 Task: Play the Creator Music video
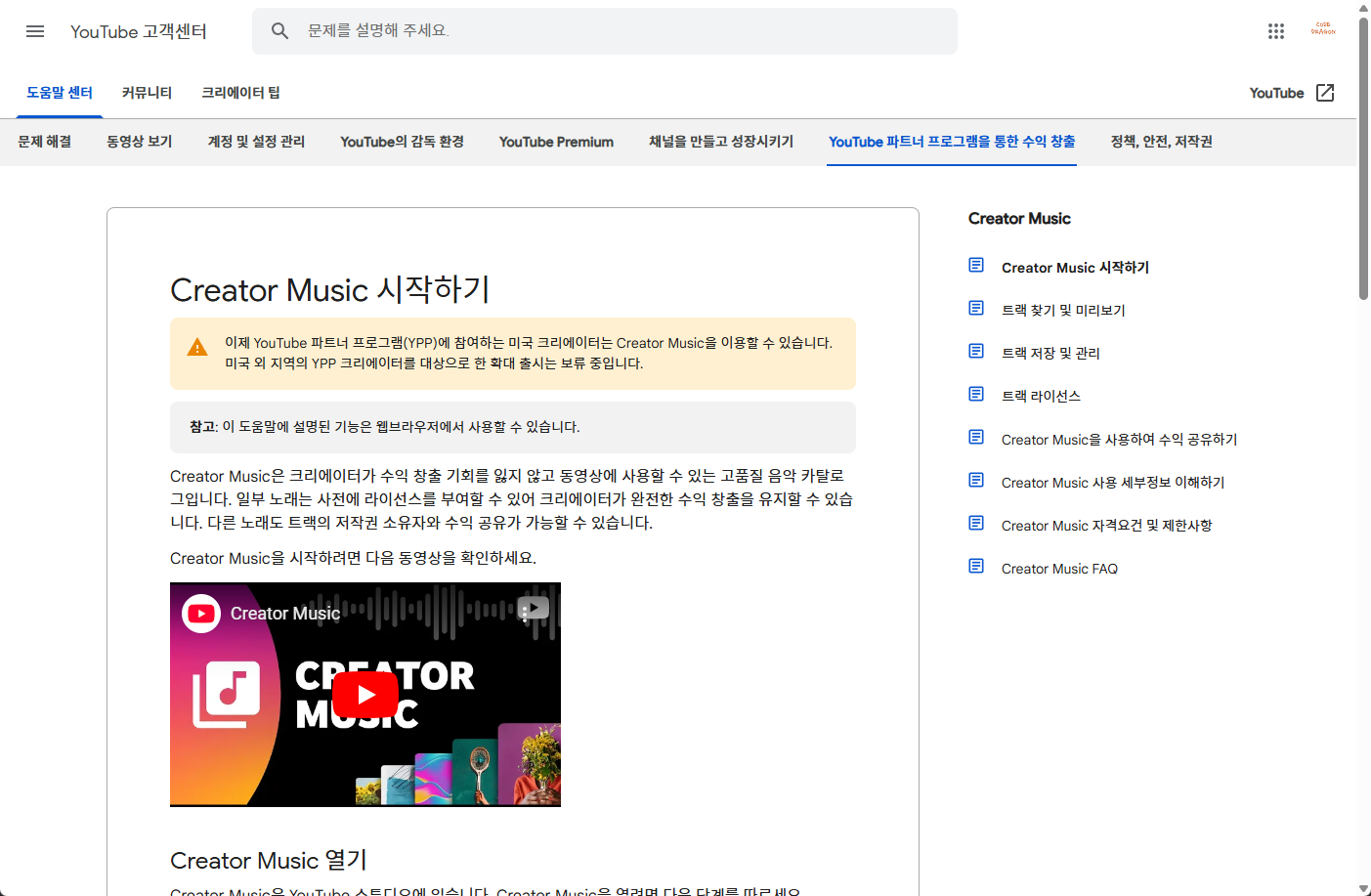[365, 695]
